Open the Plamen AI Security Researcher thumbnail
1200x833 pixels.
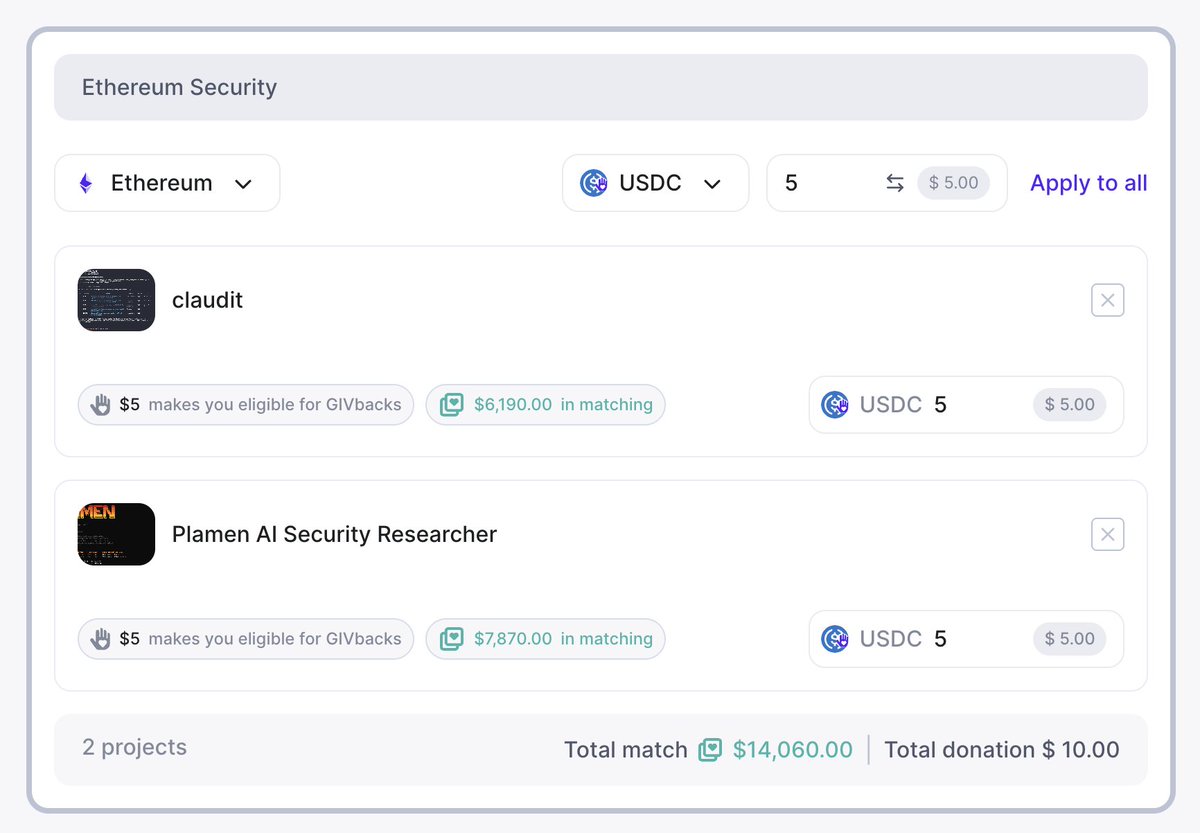(116, 534)
